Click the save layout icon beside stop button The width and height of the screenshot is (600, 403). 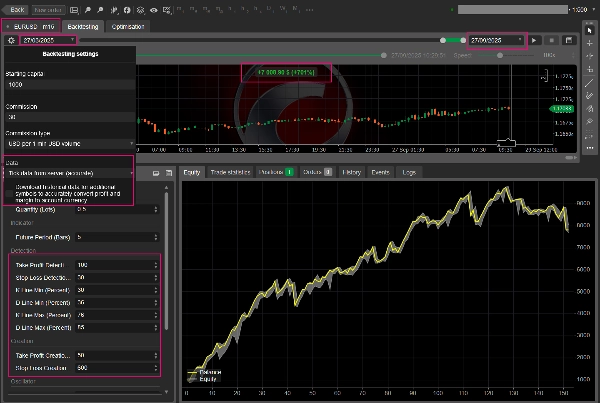[x=567, y=40]
